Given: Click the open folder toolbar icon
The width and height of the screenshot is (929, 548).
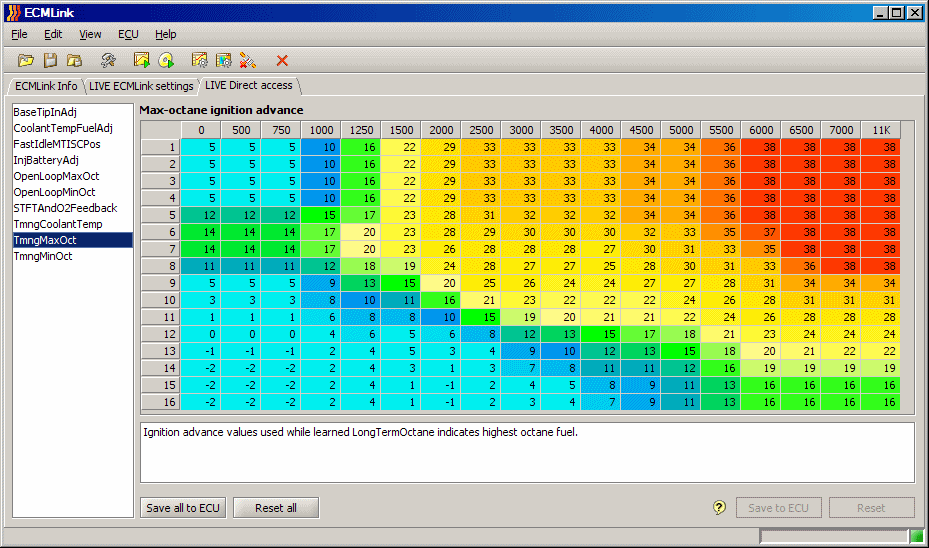Looking at the screenshot, I should pyautogui.click(x=26, y=61).
